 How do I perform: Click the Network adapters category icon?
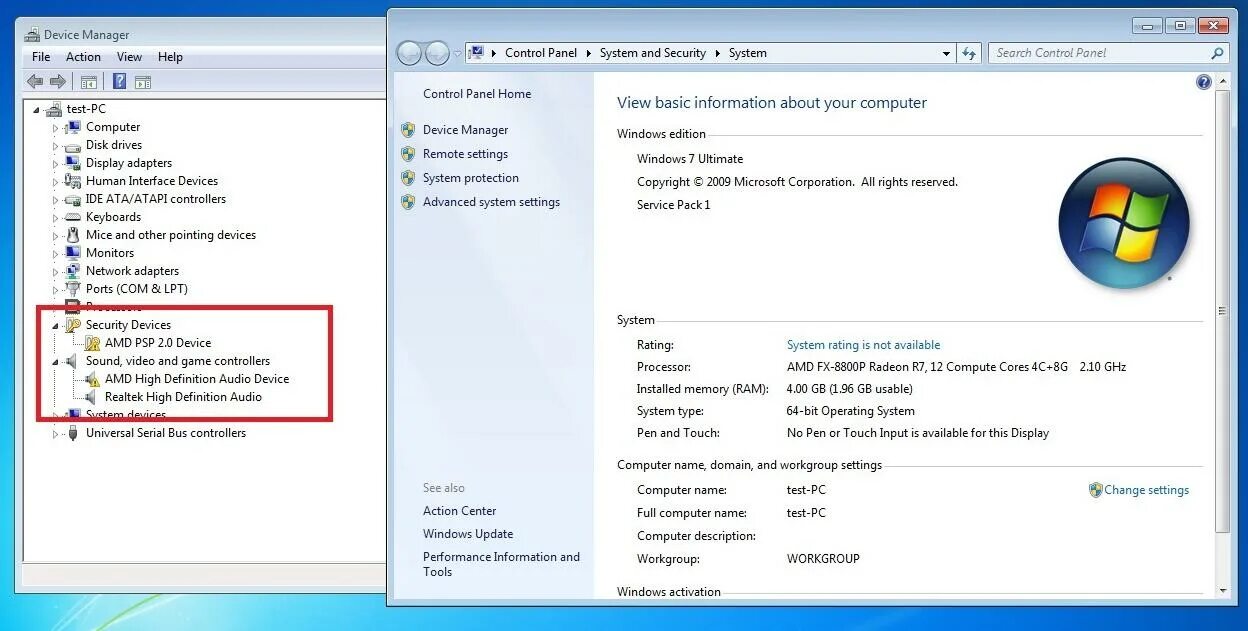(x=72, y=271)
